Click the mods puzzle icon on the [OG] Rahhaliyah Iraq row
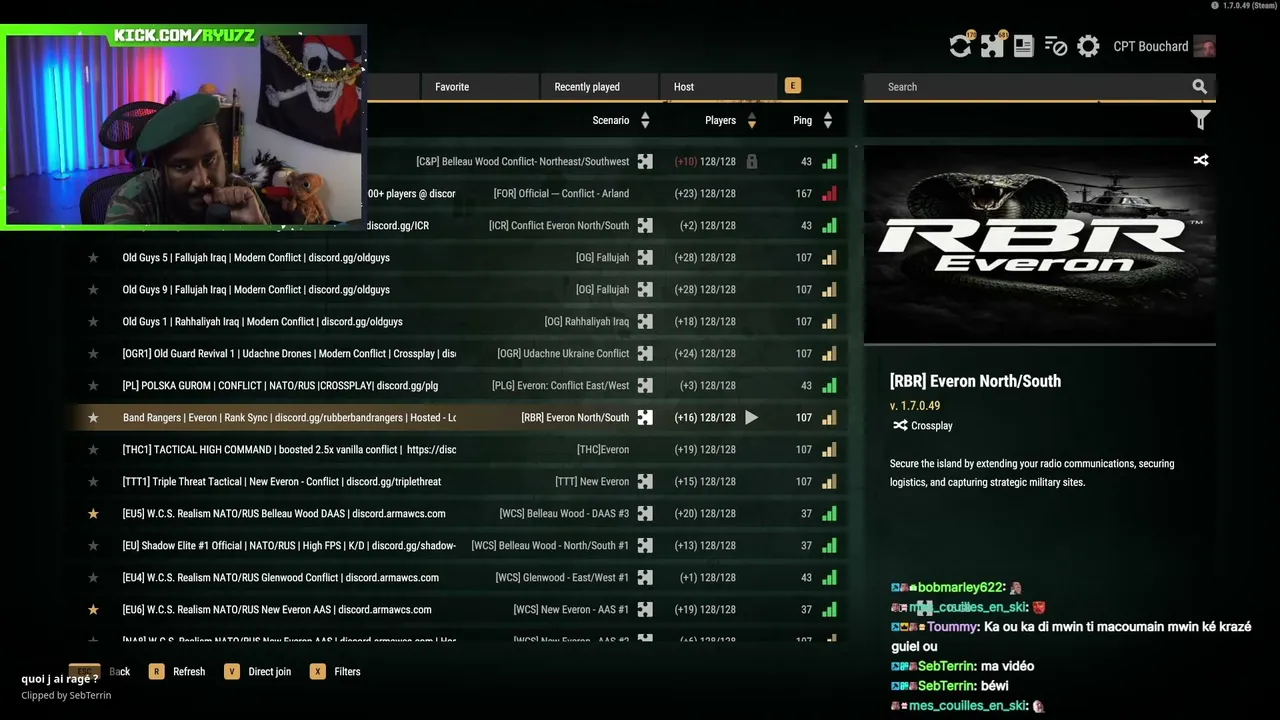Image resolution: width=1280 pixels, height=720 pixels. pyautogui.click(x=645, y=321)
